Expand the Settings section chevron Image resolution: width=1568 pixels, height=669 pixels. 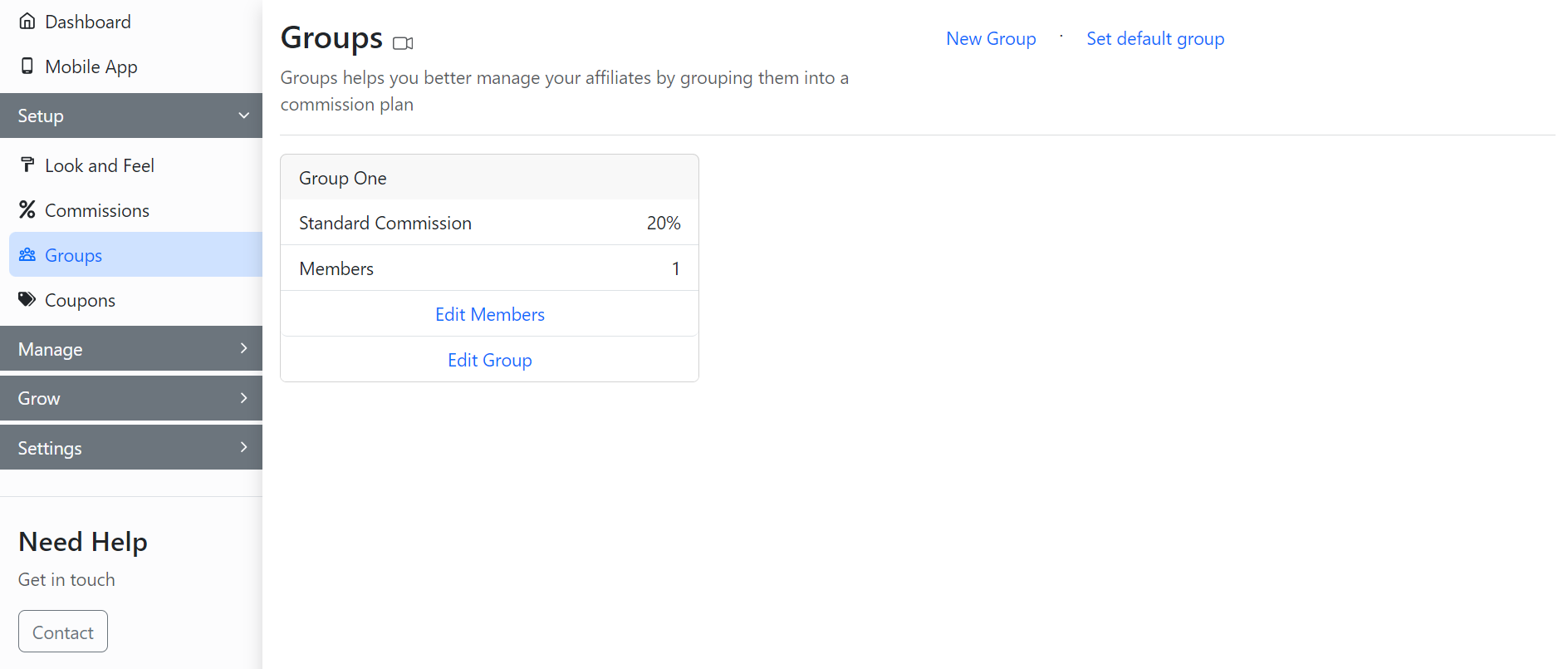[243, 448]
